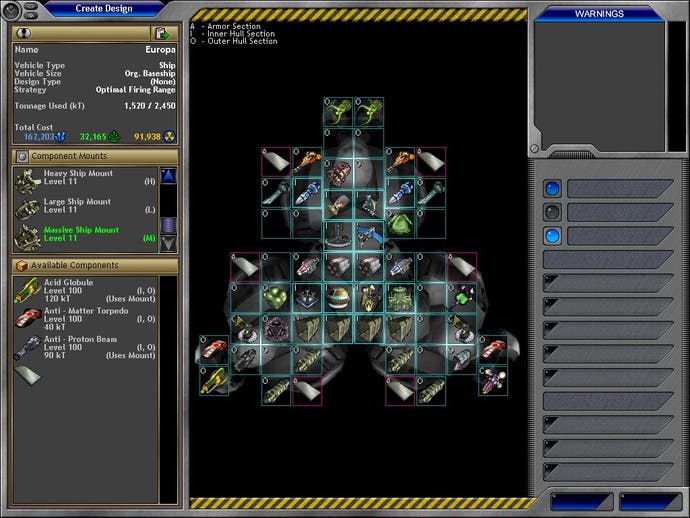690x518 pixels.
Task: Select the Acid Globule component icon
Action: 27,291
